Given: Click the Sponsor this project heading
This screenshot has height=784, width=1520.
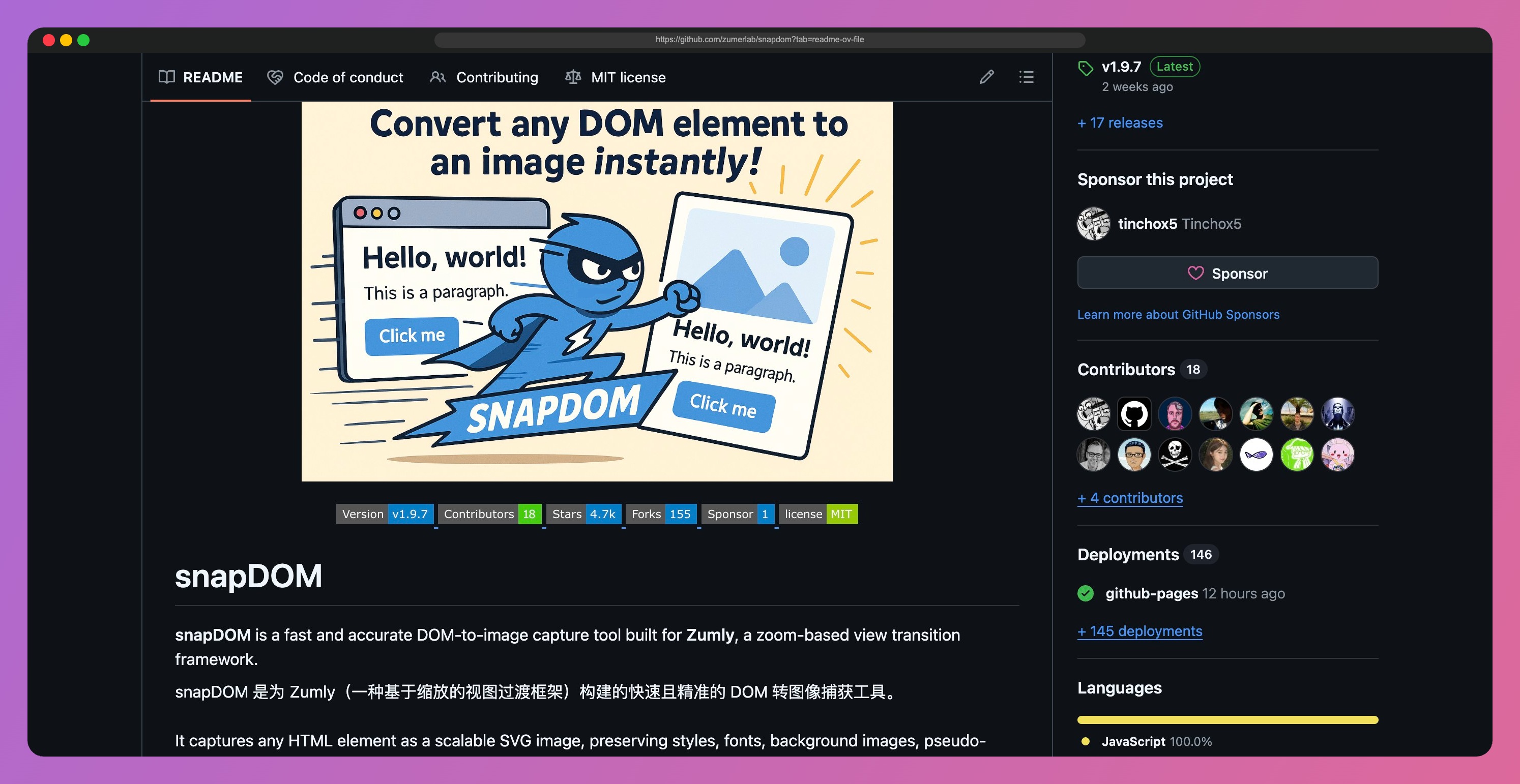Looking at the screenshot, I should 1155,179.
